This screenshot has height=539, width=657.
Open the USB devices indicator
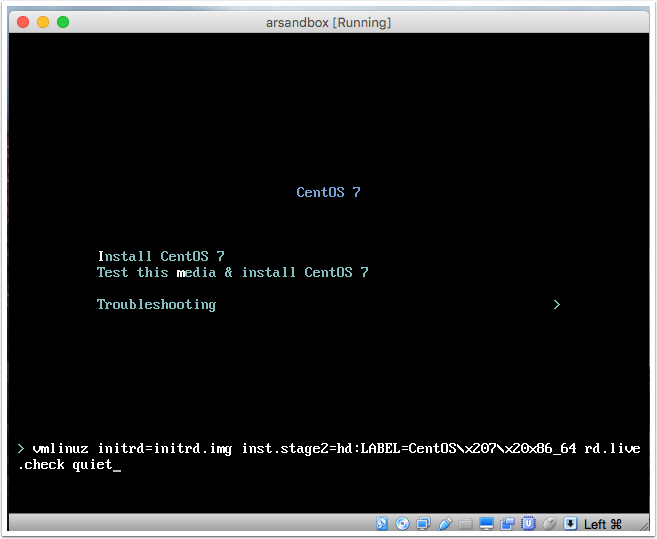point(445,523)
